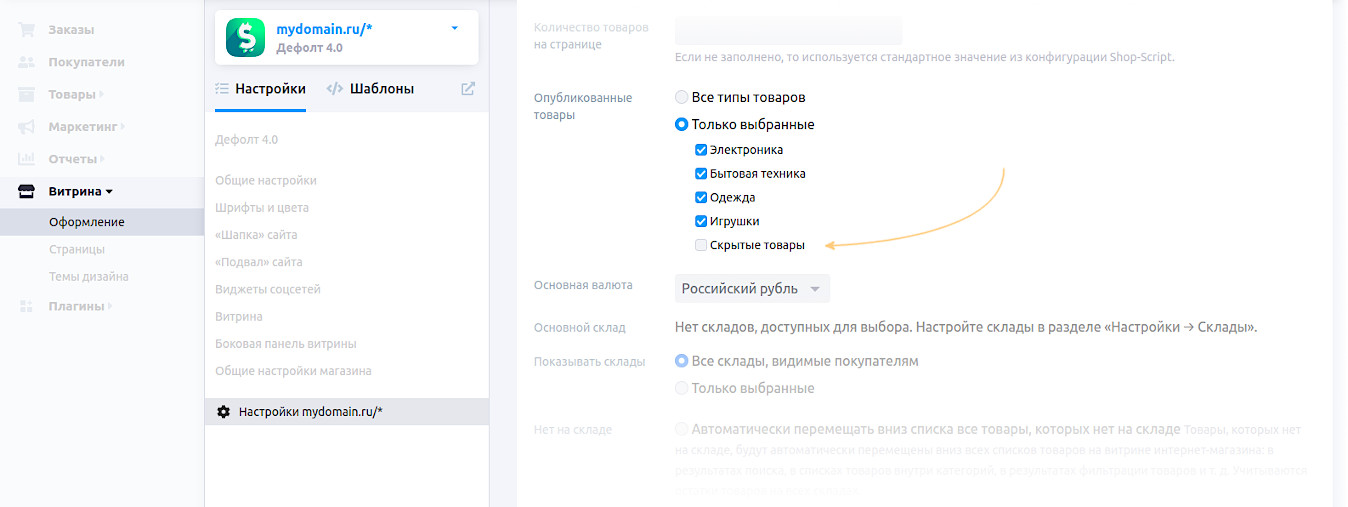The height and width of the screenshot is (507, 1348).
Task: Uncheck the Бытовая техника checkbox
Action: (x=701, y=174)
